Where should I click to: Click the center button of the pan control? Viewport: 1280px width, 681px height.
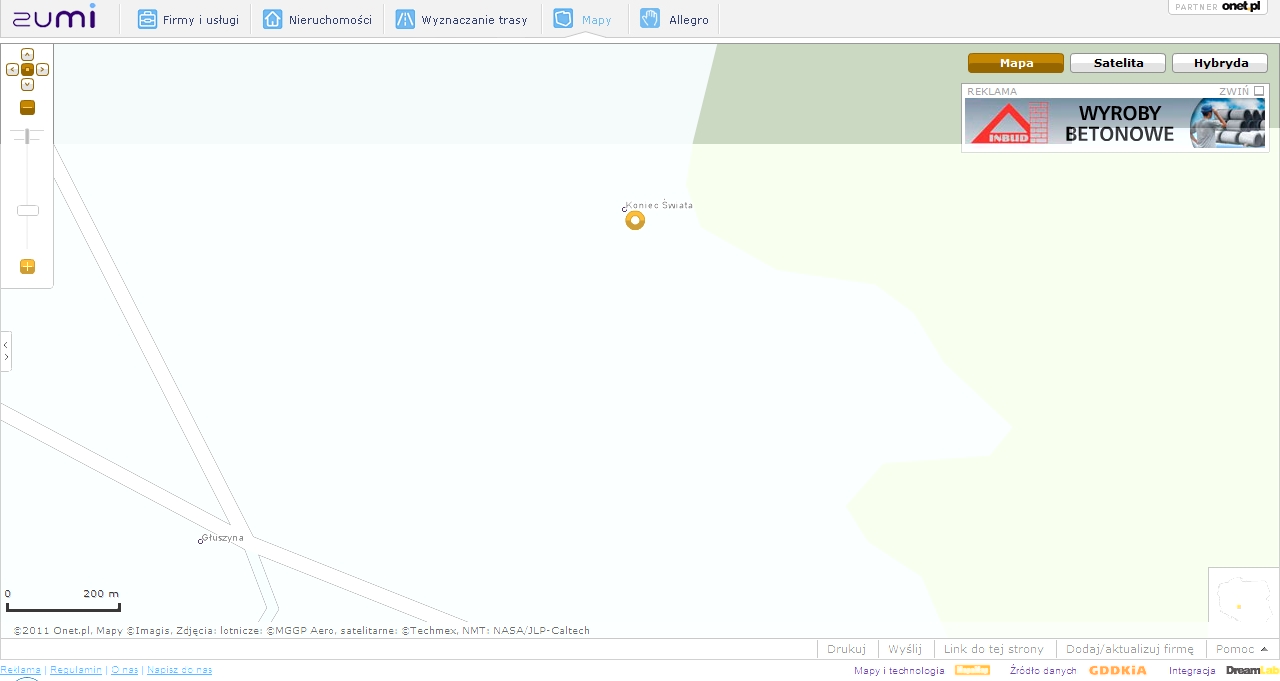coord(27,69)
